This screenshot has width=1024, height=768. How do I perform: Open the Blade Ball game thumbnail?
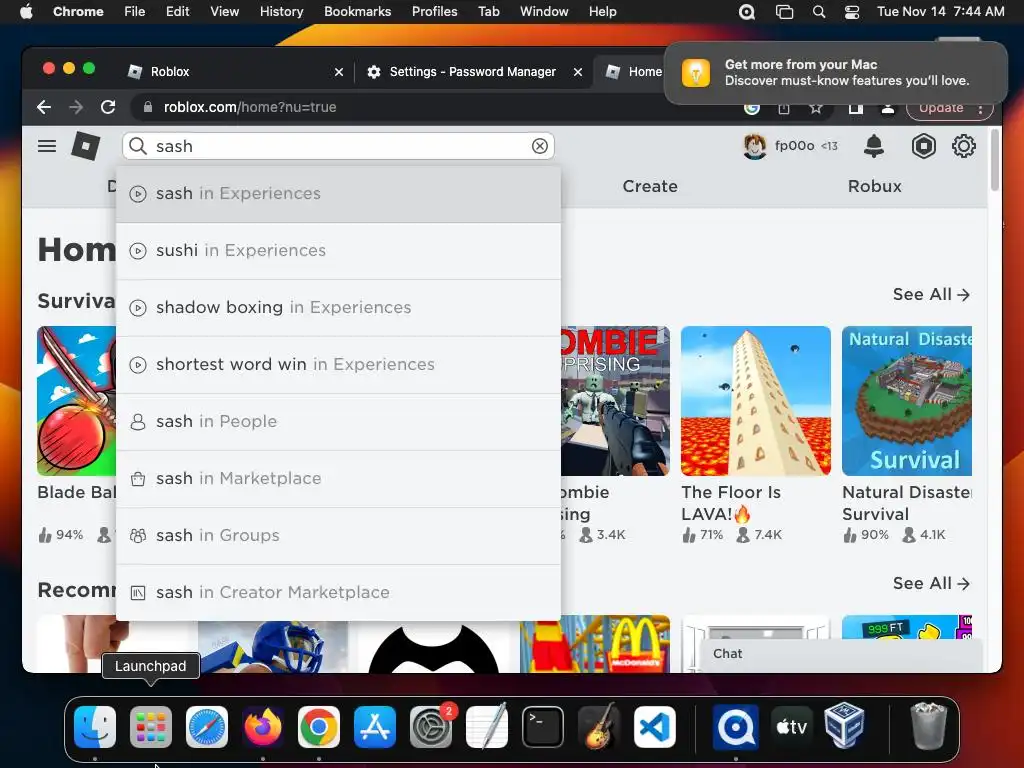click(x=76, y=401)
